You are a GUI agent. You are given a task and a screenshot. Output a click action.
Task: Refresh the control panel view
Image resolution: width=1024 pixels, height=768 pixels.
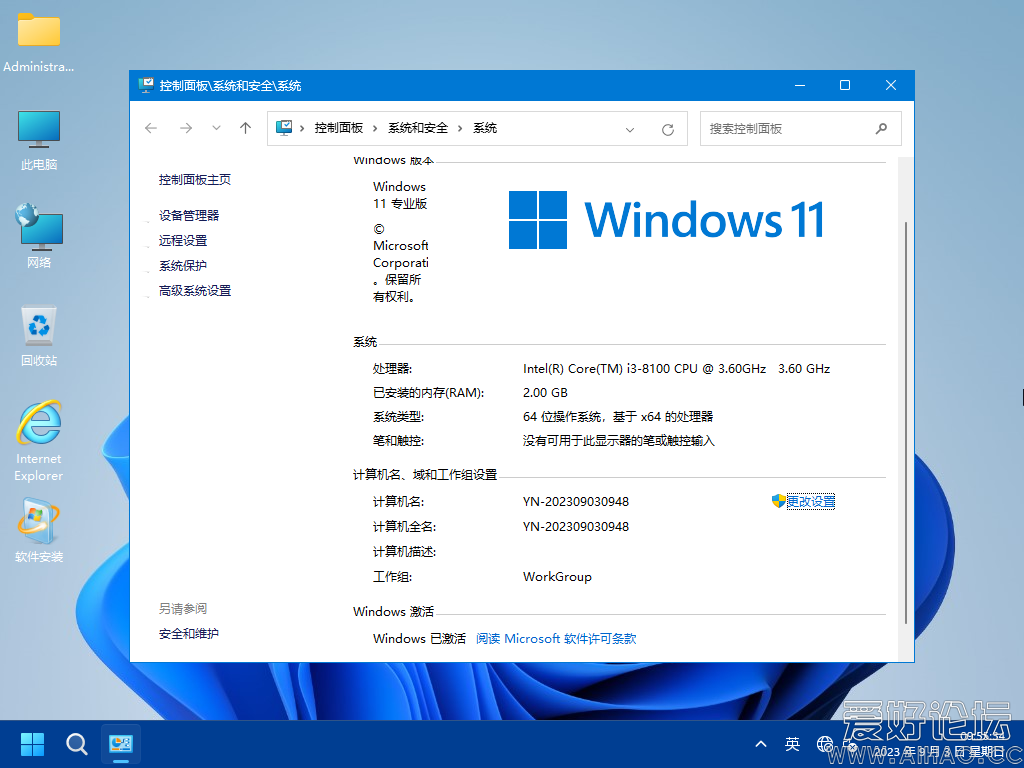(x=668, y=129)
